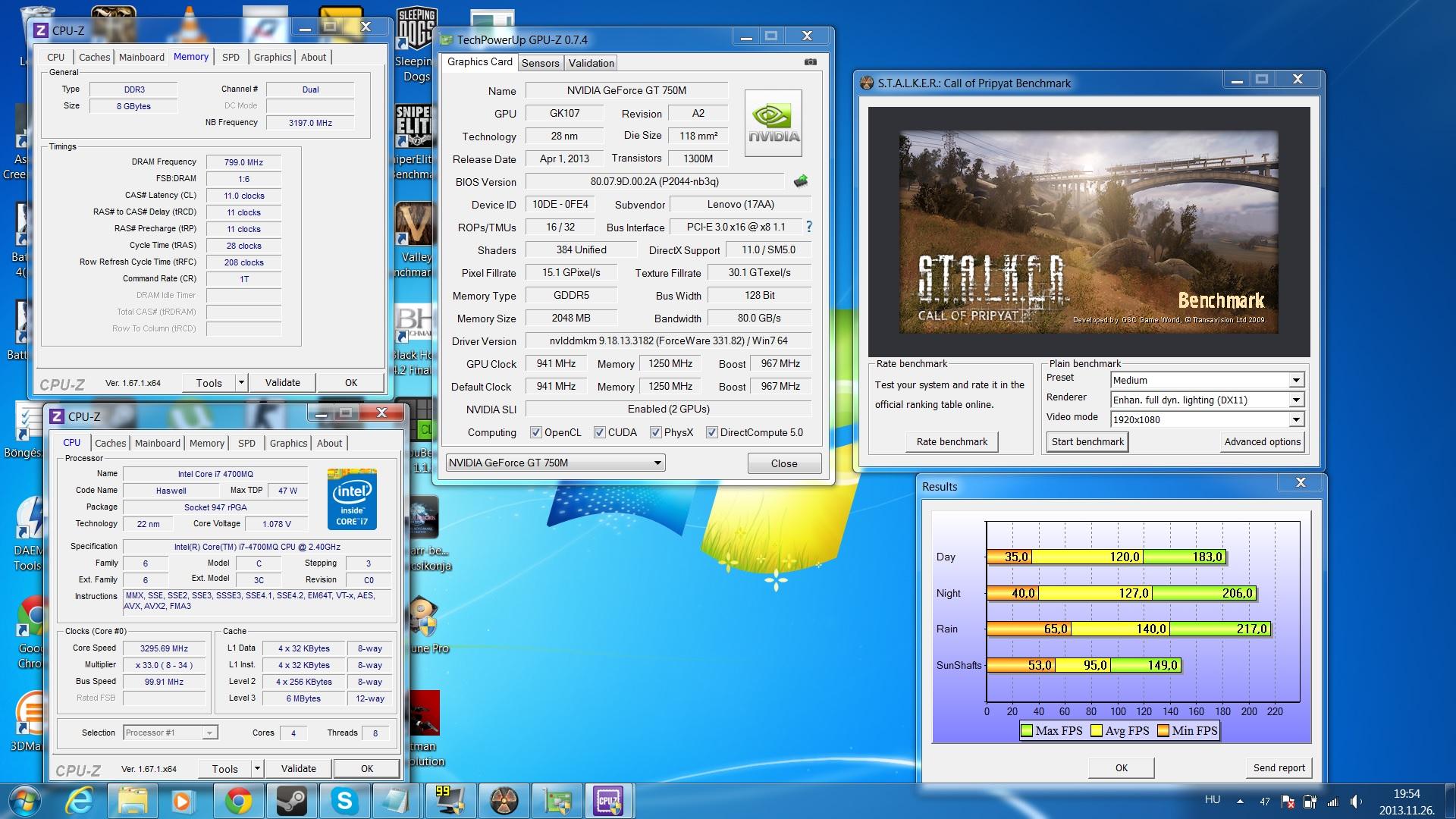The image size is (1456, 819).
Task: Open the GPU selector dropdown in GPU-Z
Action: pyautogui.click(x=556, y=463)
